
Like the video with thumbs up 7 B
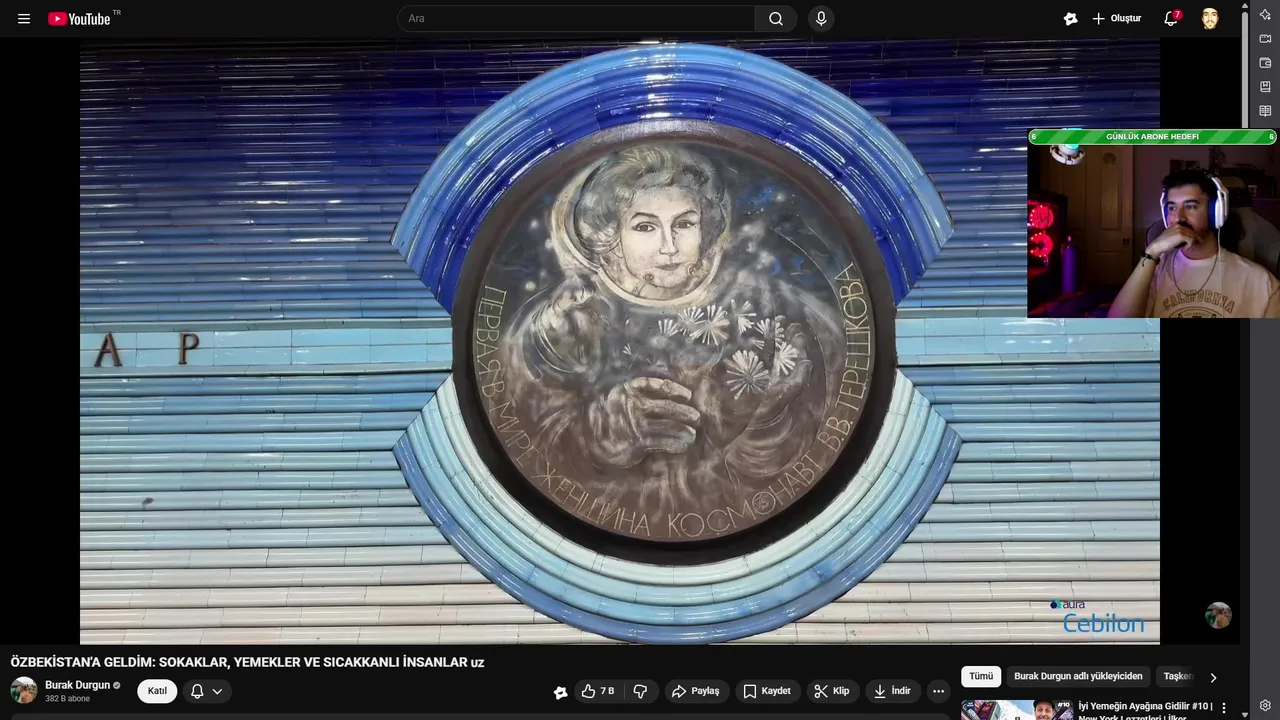[x=598, y=691]
